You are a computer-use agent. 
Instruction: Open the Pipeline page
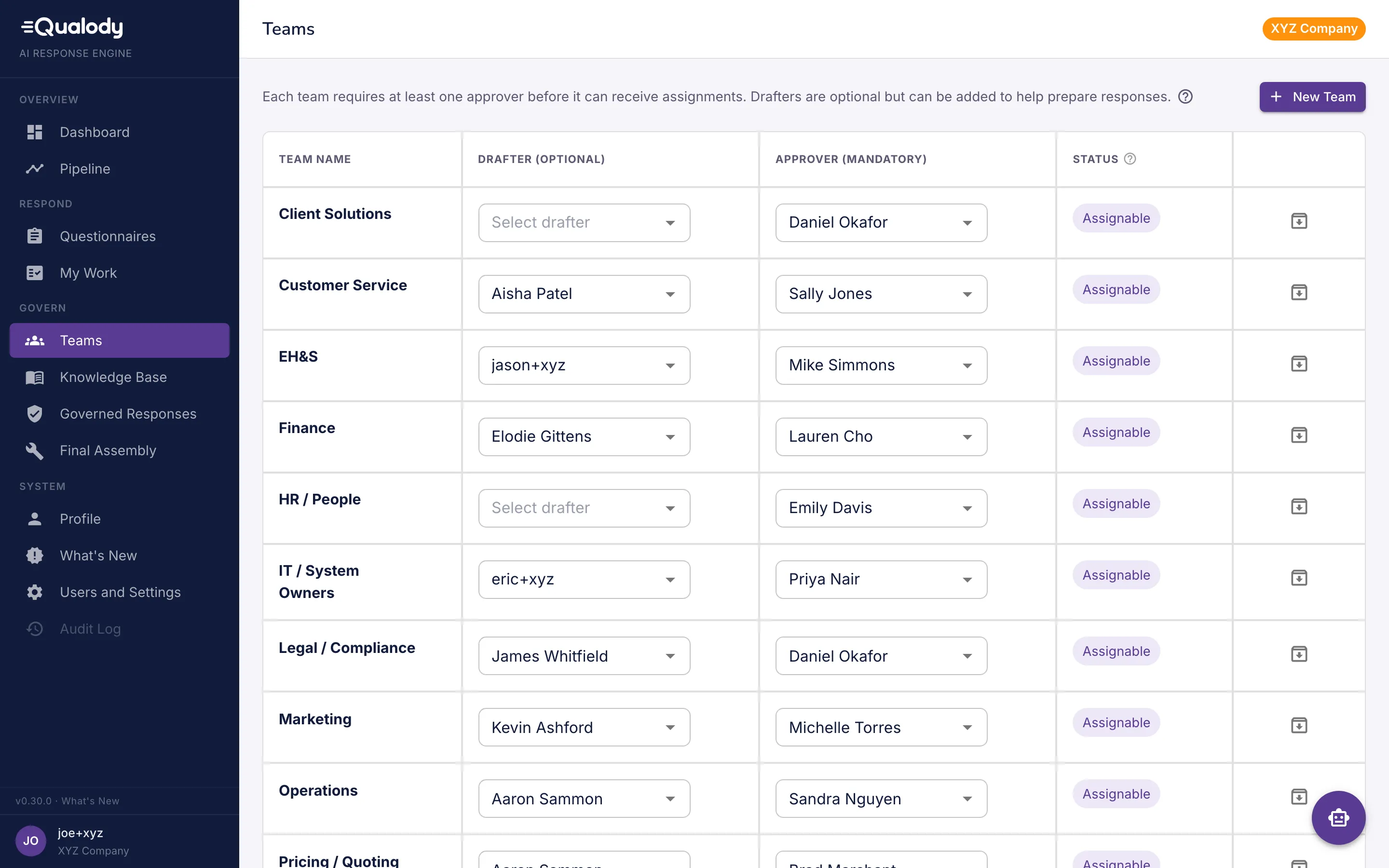click(x=120, y=169)
